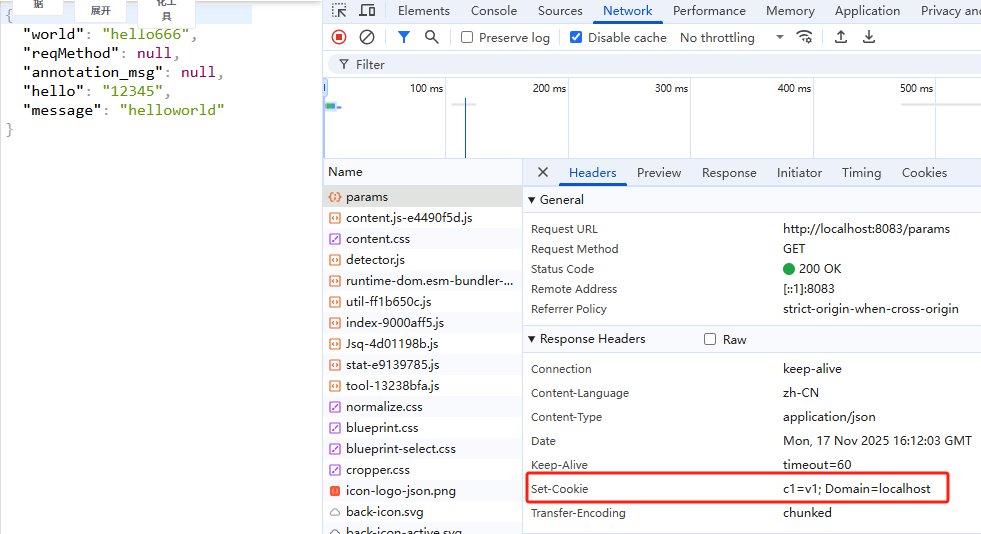Image resolution: width=981 pixels, height=534 pixels.
Task: Select runtime-dom.esm-bundler request row
Action: [x=423, y=281]
